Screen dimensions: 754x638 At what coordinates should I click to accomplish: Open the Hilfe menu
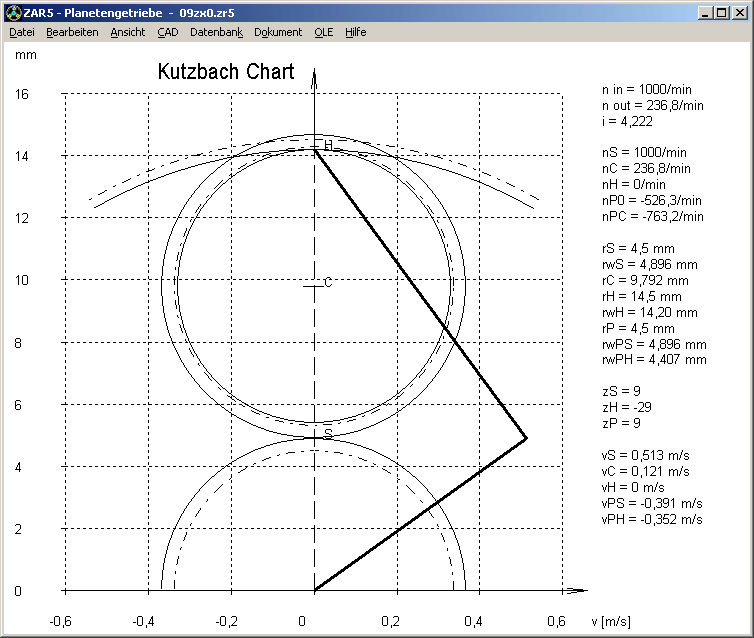pos(355,32)
